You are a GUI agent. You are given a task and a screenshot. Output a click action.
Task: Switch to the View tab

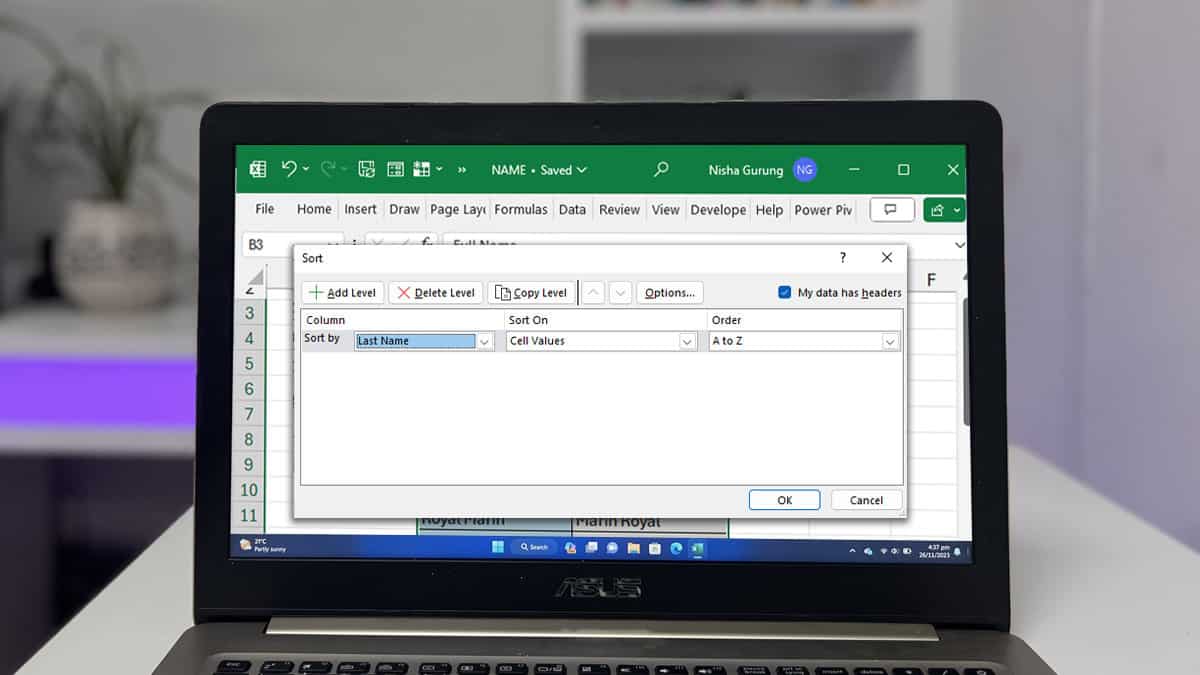click(x=665, y=209)
